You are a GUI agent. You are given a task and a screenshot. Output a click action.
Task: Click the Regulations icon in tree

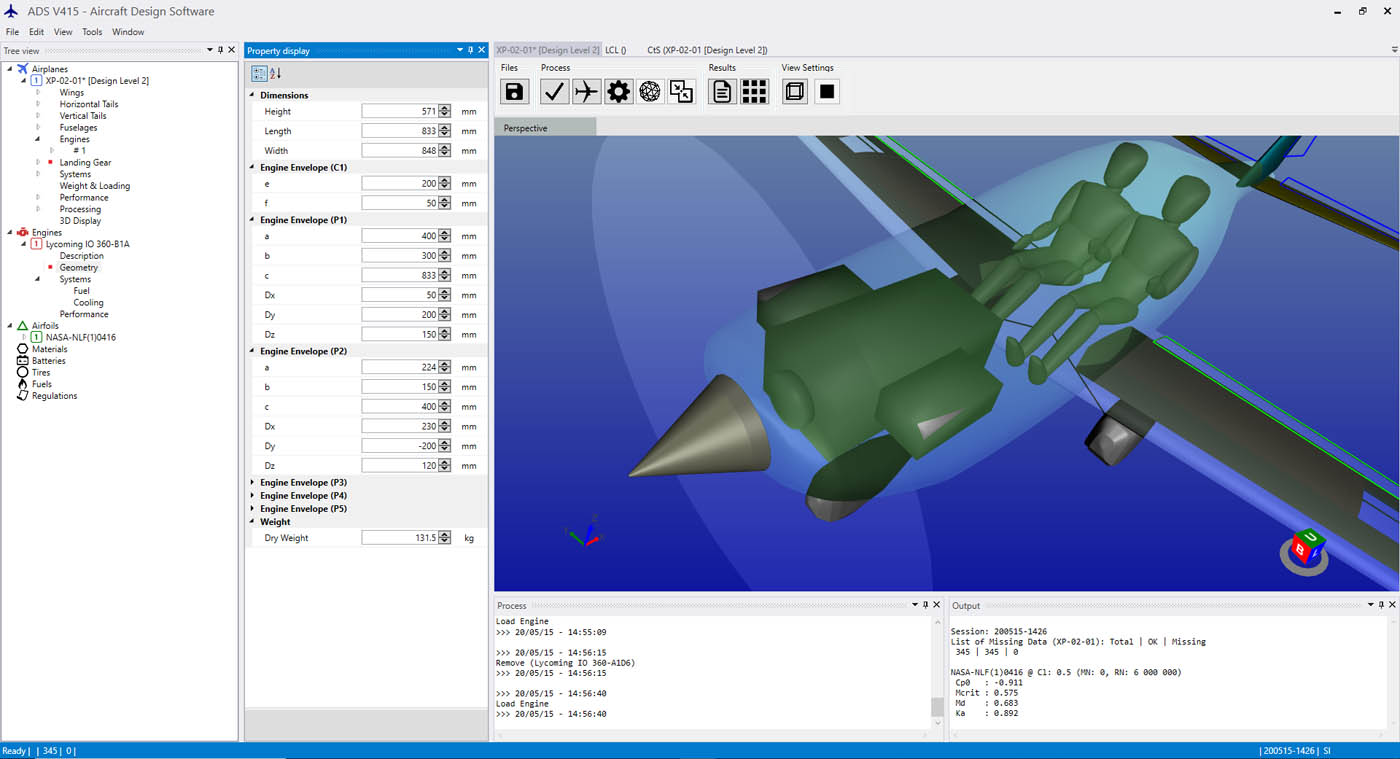pos(23,396)
